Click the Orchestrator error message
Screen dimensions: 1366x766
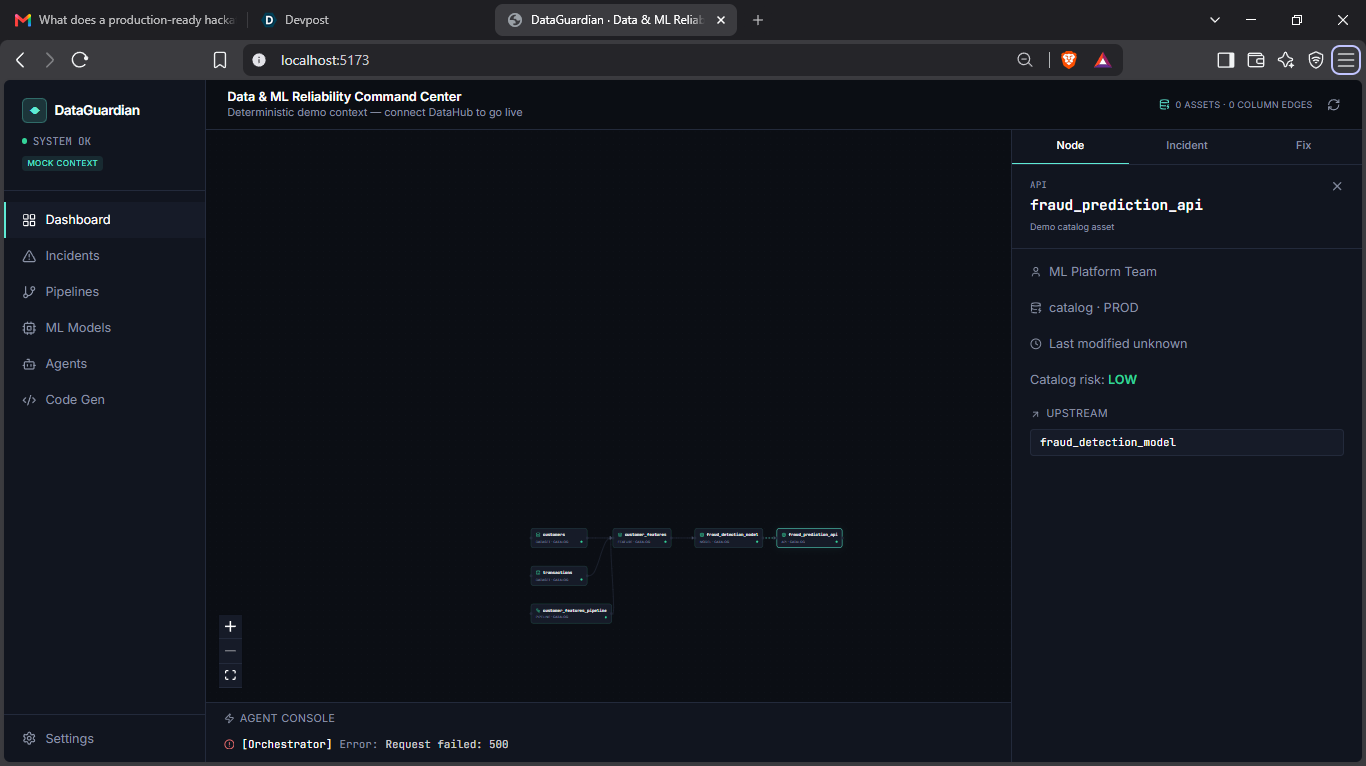[375, 744]
